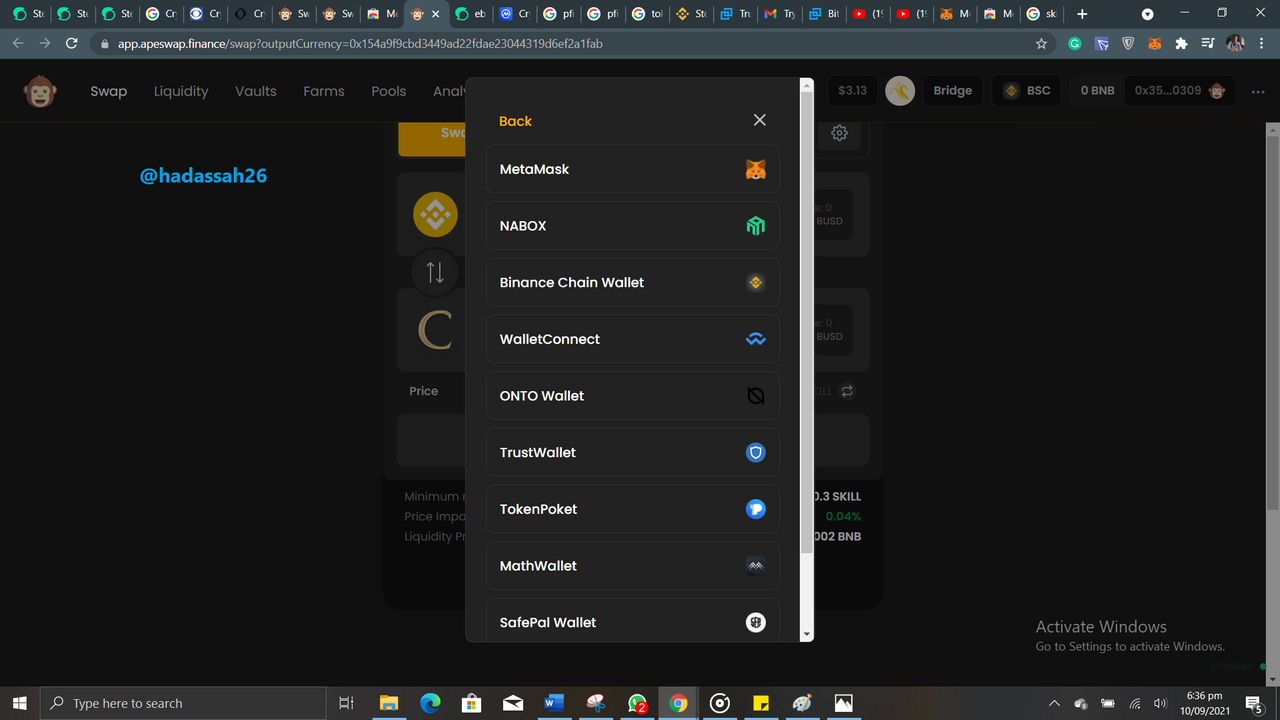Select the WalletConnect option
Viewport: 1280px width, 720px height.
click(x=632, y=339)
